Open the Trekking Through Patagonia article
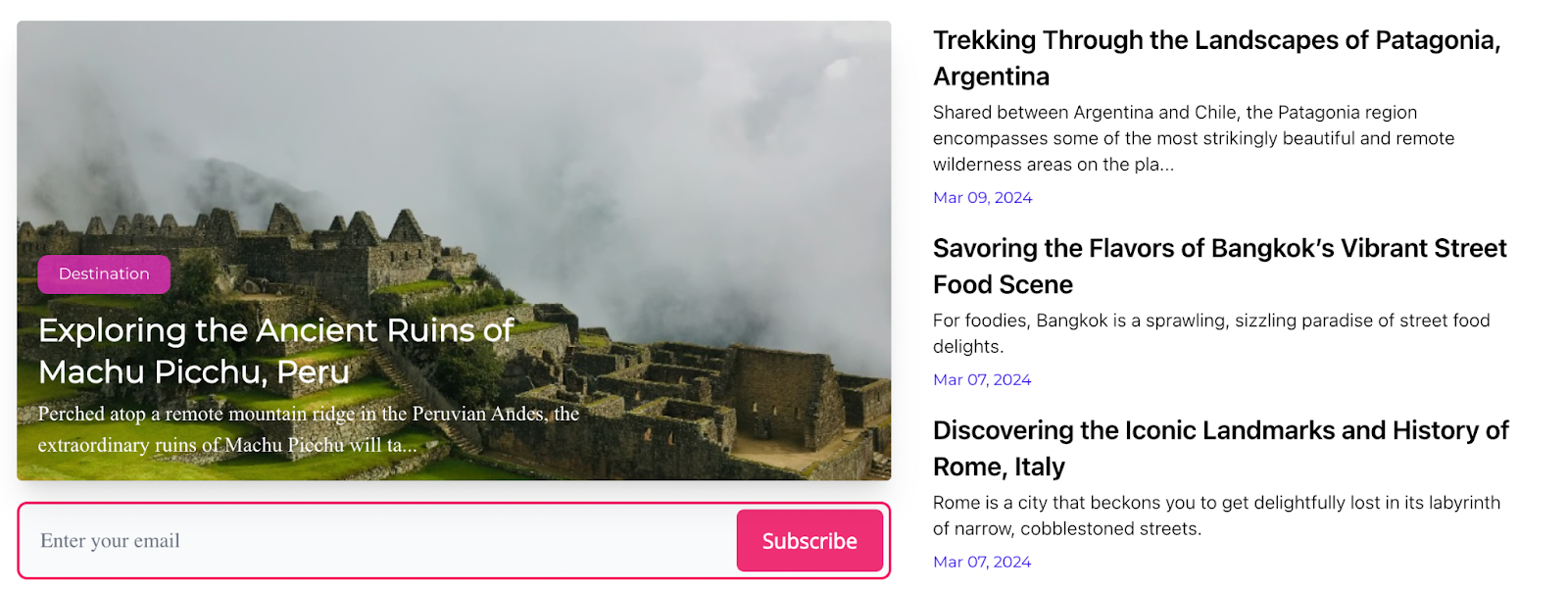This screenshot has height=591, width=1568. click(x=1216, y=41)
